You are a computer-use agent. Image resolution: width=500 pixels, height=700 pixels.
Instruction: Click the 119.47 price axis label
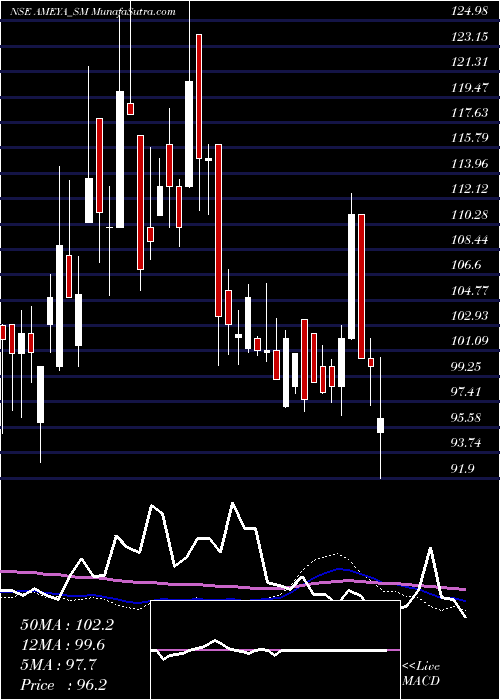pyautogui.click(x=469, y=88)
